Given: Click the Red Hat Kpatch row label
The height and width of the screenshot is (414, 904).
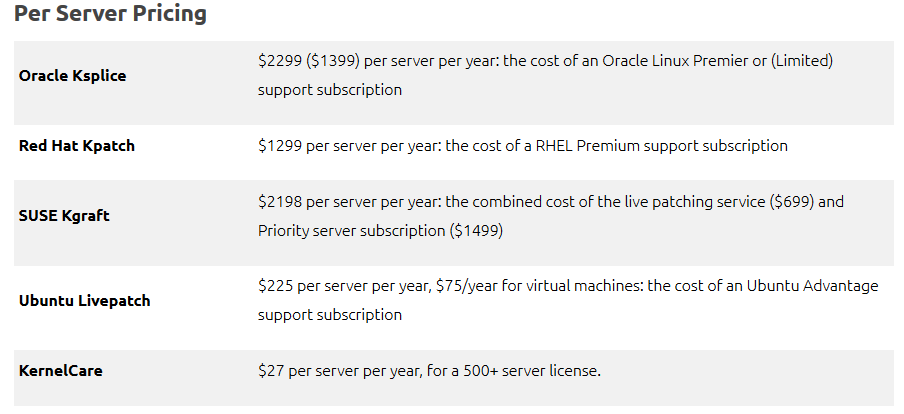Looking at the screenshot, I should click(77, 146).
